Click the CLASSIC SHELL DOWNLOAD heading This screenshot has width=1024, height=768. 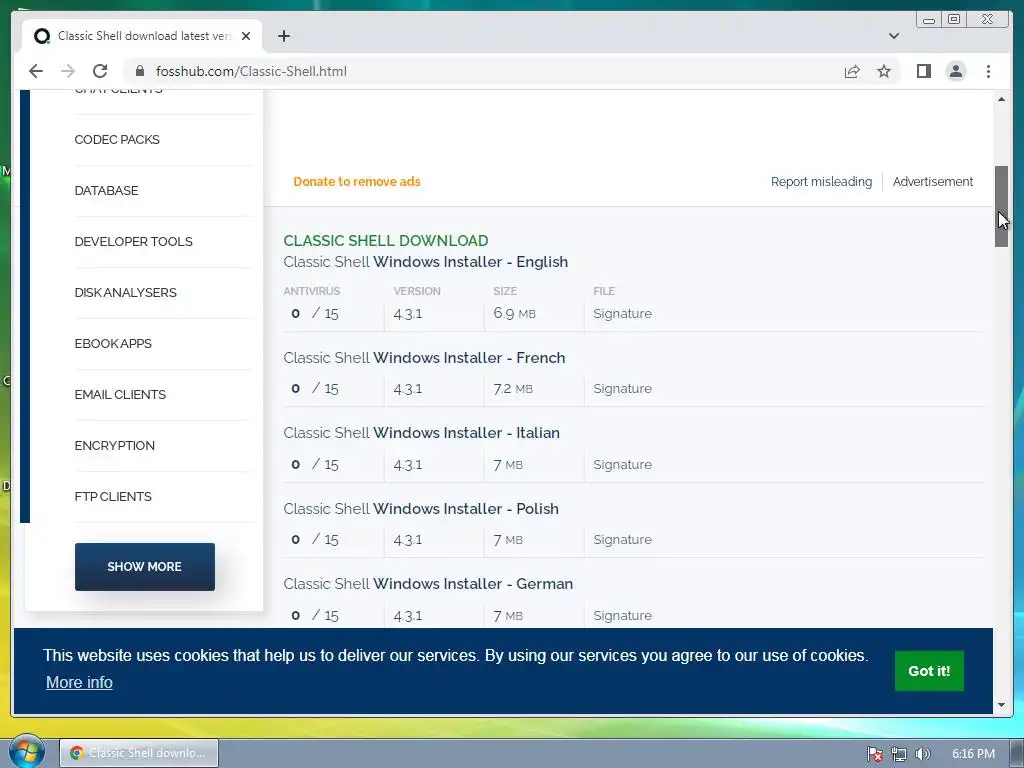point(385,240)
